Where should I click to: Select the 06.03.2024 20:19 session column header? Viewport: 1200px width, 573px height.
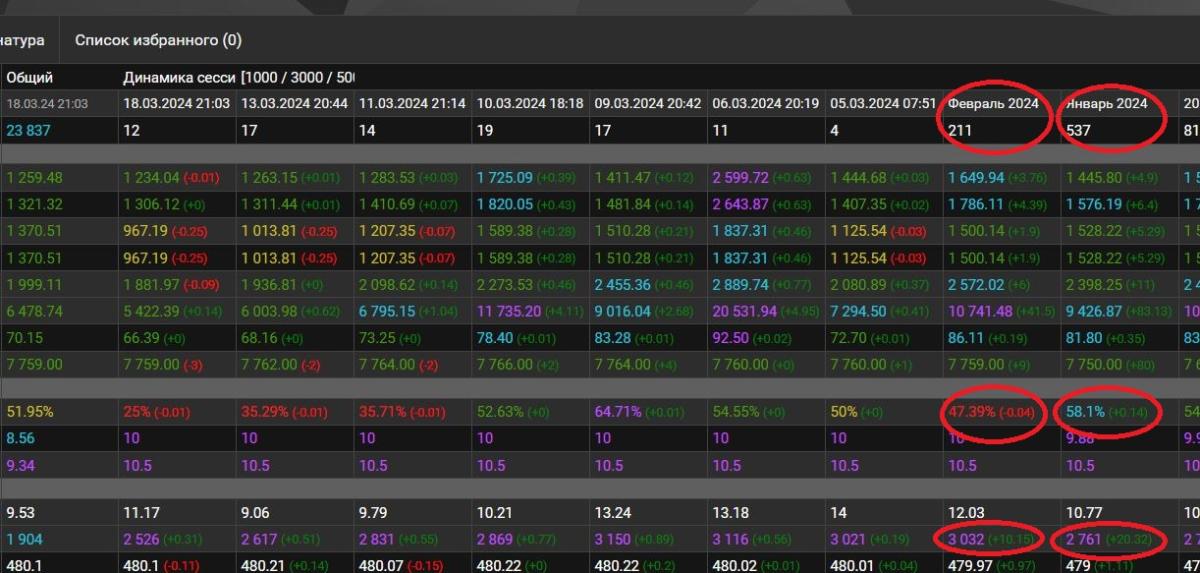pos(765,103)
